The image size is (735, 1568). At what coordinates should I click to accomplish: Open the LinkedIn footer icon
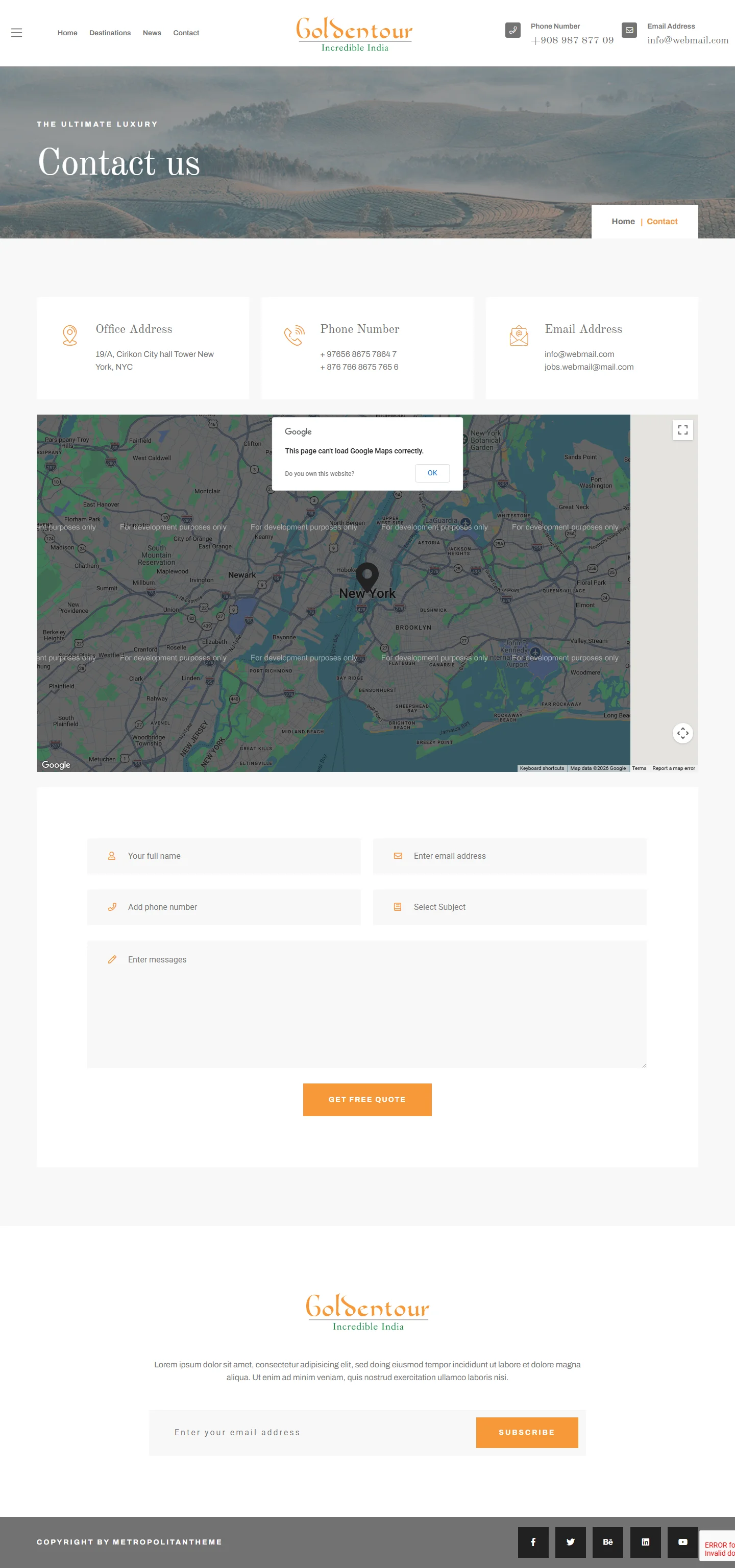(645, 1542)
